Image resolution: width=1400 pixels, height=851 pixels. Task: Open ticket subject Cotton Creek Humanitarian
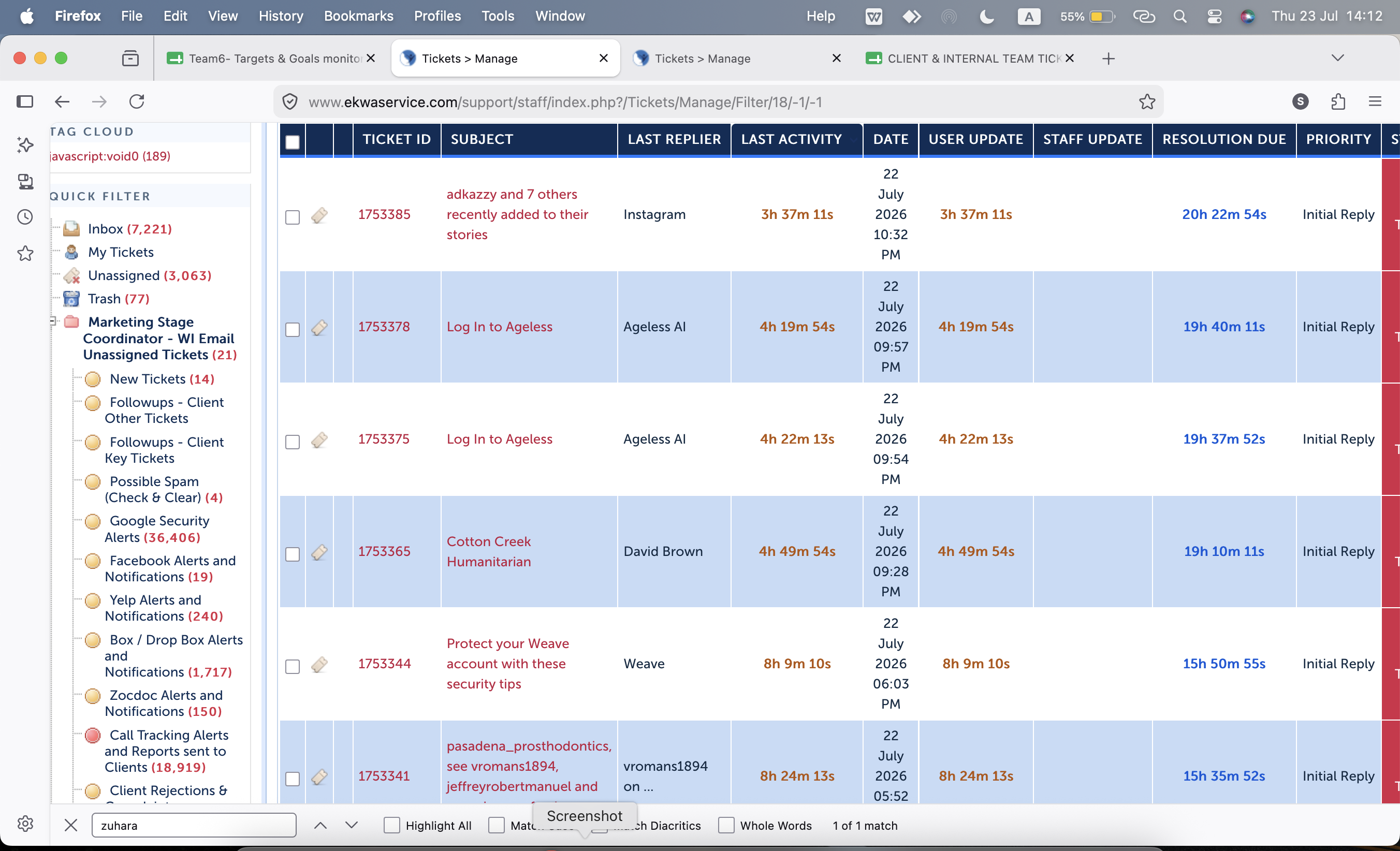click(489, 552)
